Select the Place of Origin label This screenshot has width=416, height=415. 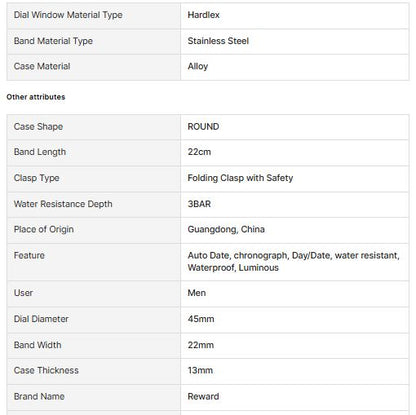tap(44, 229)
